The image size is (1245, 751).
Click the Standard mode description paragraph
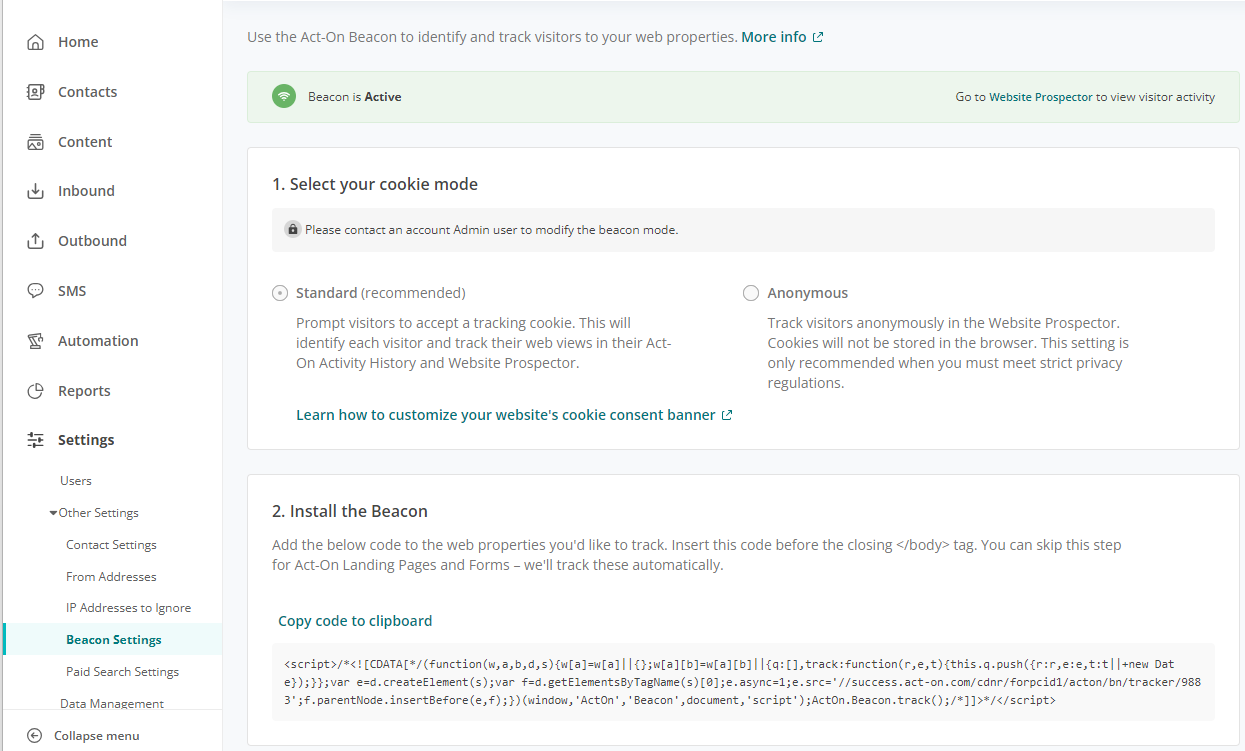[484, 343]
